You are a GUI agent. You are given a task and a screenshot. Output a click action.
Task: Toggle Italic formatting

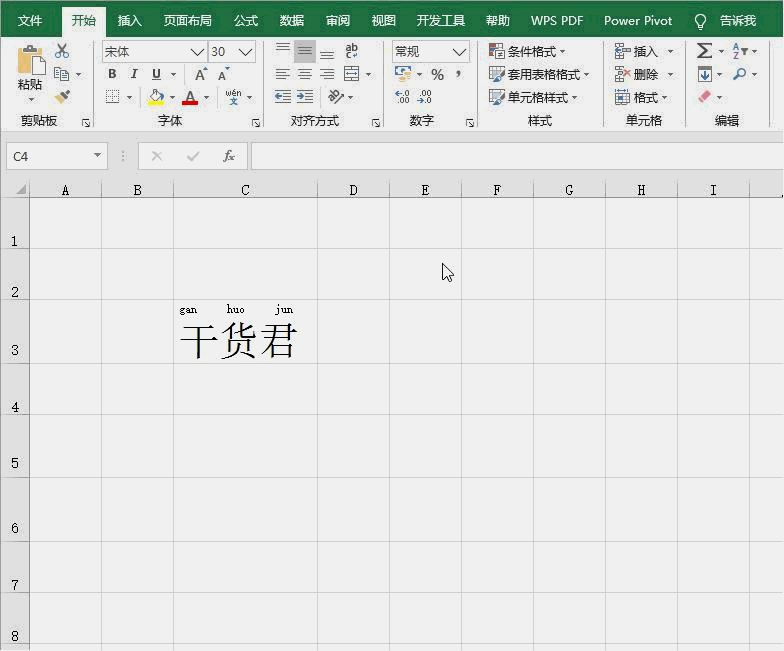(134, 74)
